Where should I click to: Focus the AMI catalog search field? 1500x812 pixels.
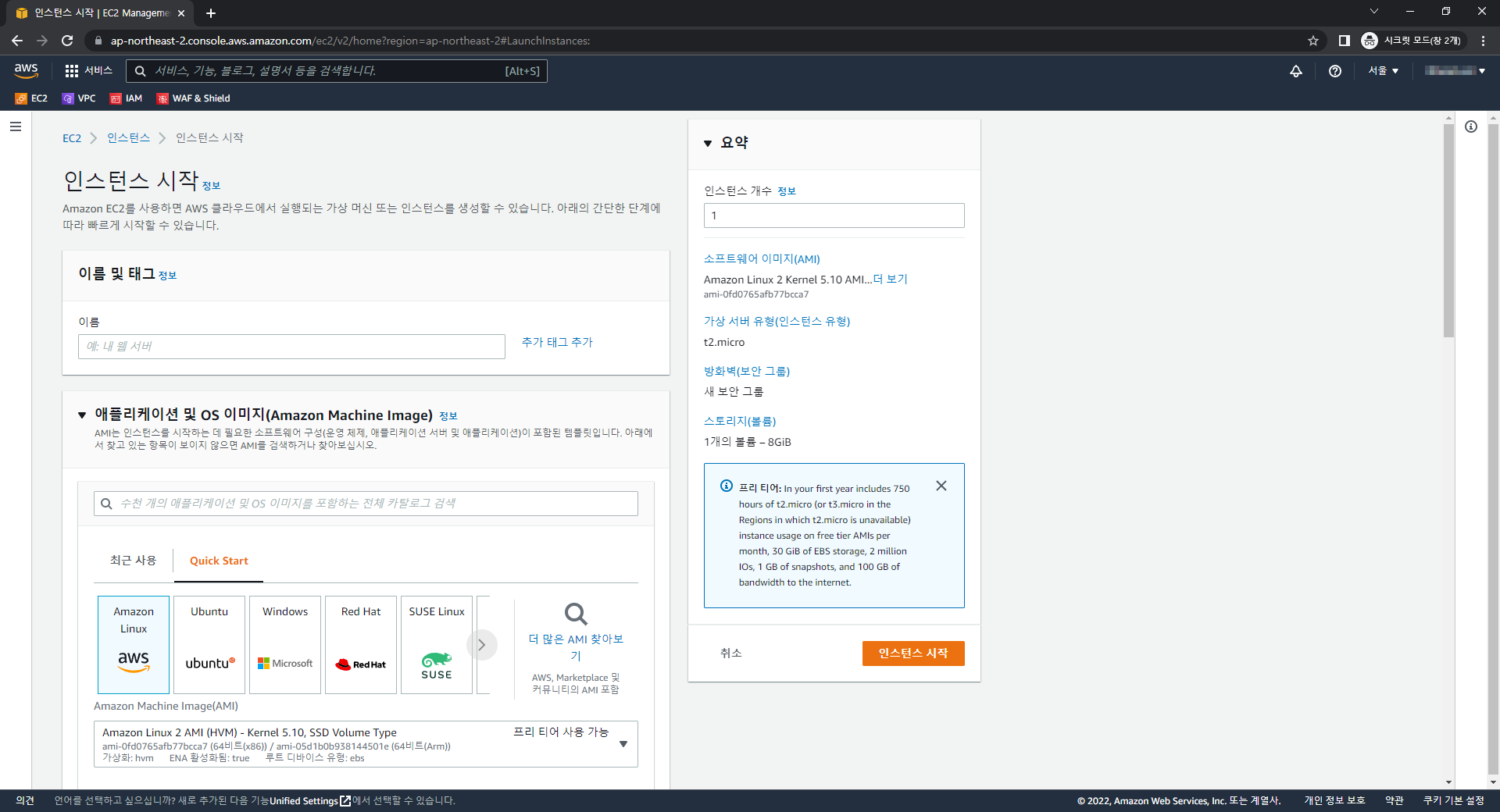(366, 504)
